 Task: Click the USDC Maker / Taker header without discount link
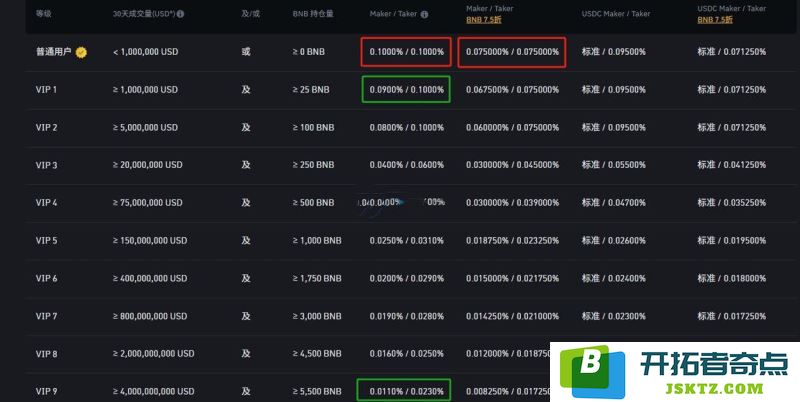[x=616, y=14]
